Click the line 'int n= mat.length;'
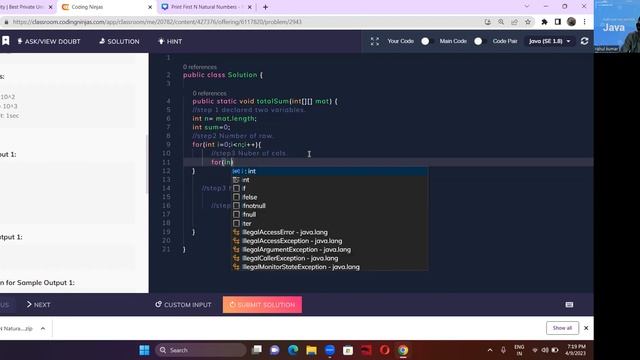The image size is (640, 360). tap(224, 118)
